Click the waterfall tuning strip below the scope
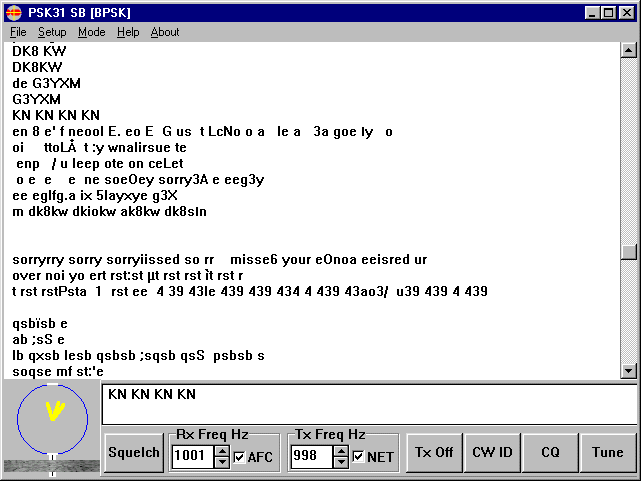Screen dimensions: 641x481 tap(52, 466)
